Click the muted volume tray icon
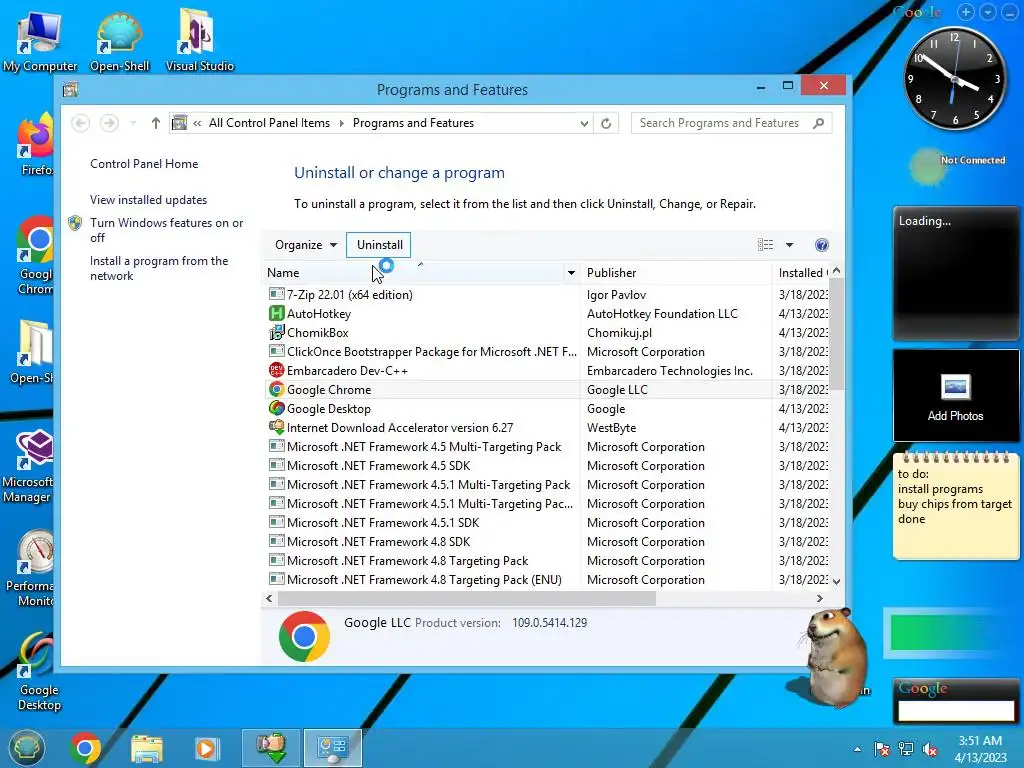This screenshot has width=1024, height=768. pyautogui.click(x=930, y=749)
